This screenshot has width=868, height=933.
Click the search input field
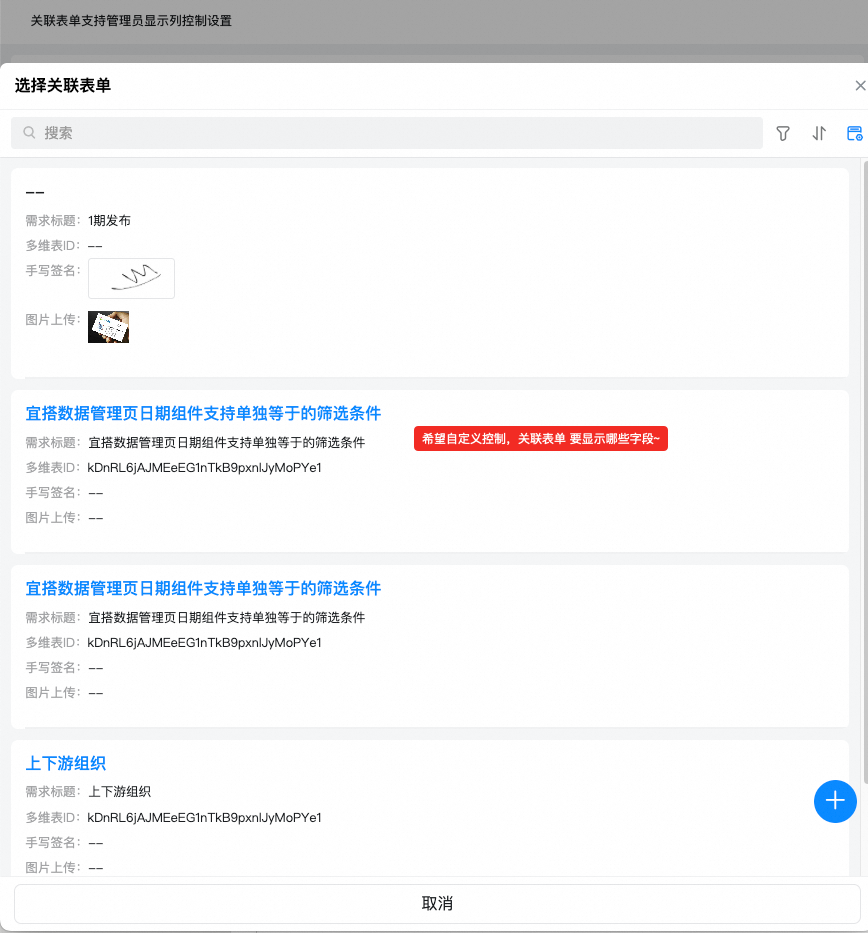[400, 133]
